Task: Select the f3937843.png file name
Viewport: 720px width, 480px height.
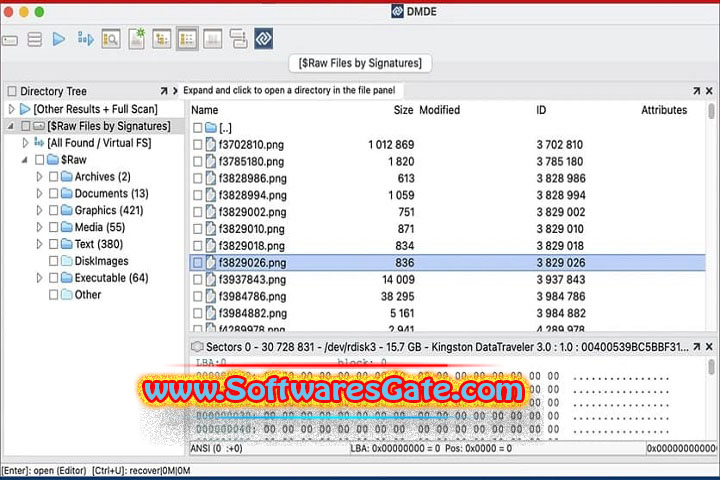Action: [252, 279]
